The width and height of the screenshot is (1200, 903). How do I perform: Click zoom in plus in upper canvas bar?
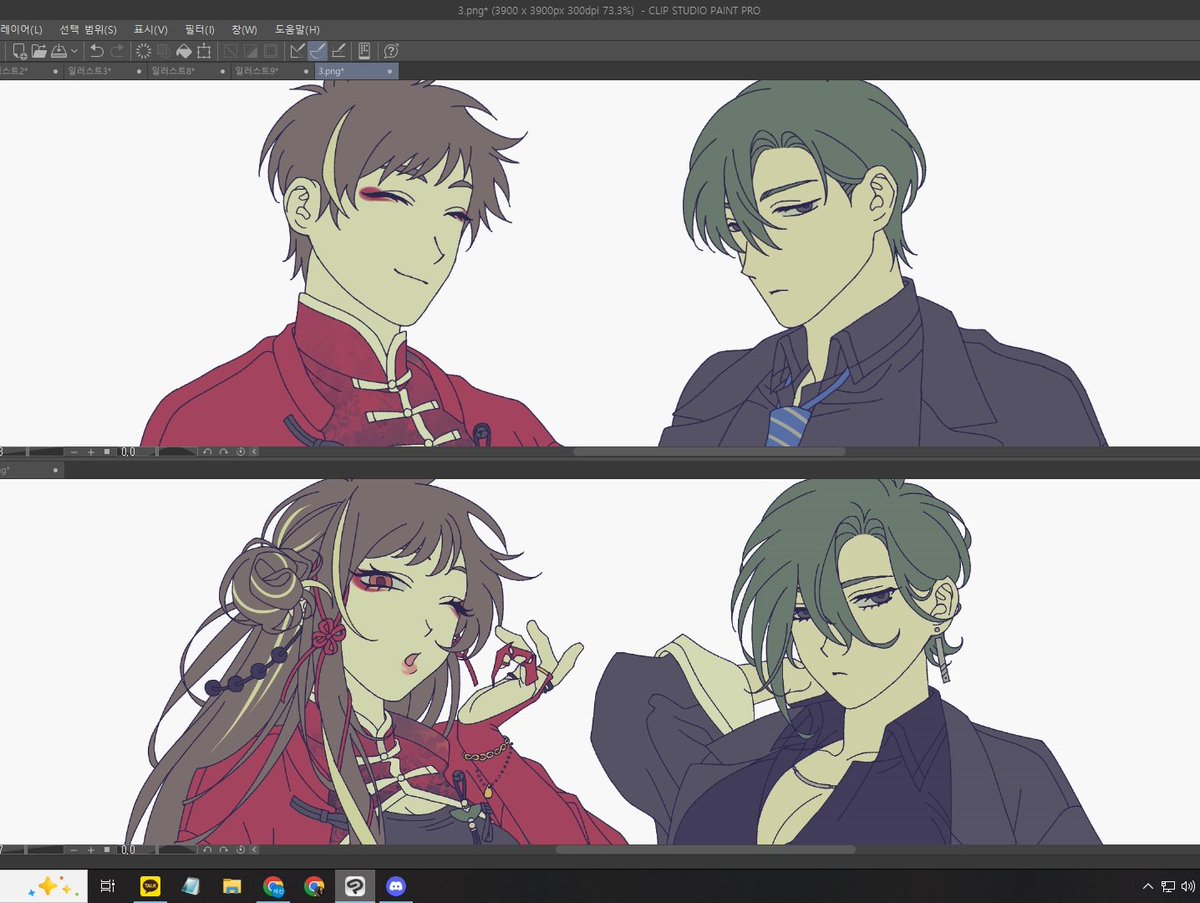click(90, 452)
